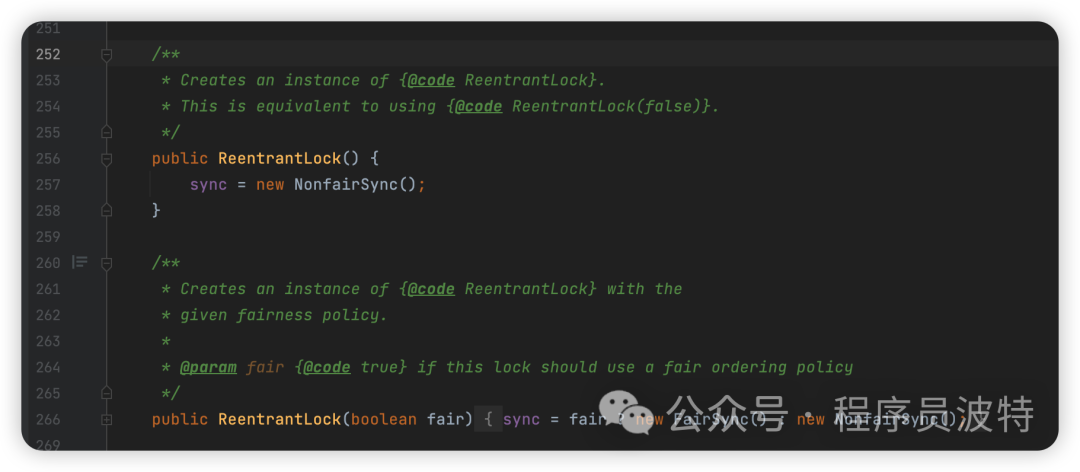Collapse the Javadoc comment starting on line 260
The height and width of the screenshot is (472, 1080).
[x=106, y=263]
